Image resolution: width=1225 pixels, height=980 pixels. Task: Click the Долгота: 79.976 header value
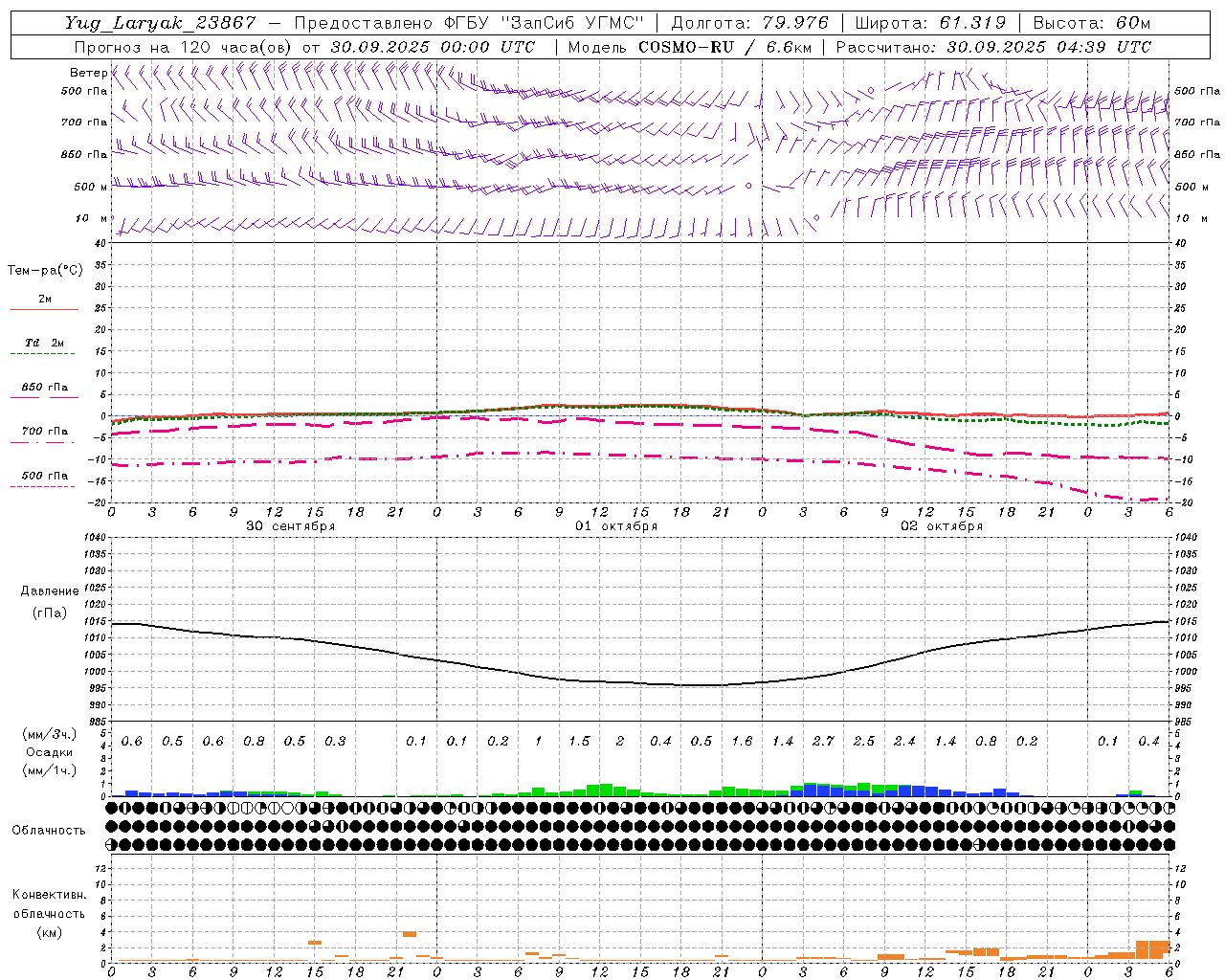click(749, 23)
